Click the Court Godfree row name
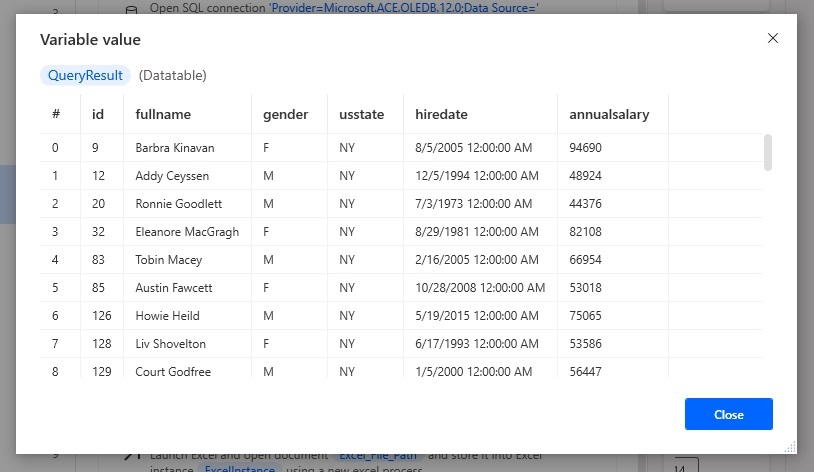Image resolution: width=814 pixels, height=472 pixels. (x=173, y=372)
